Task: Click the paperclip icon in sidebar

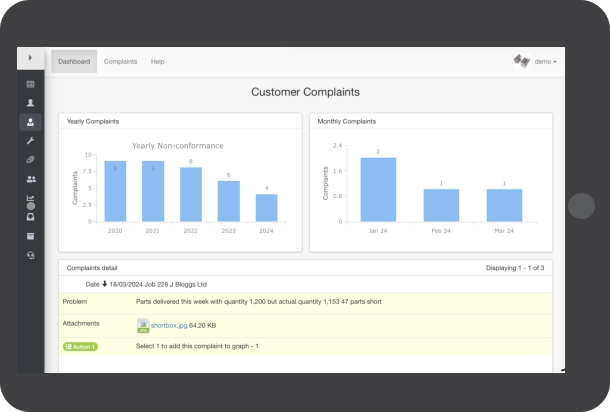Action: (x=30, y=160)
